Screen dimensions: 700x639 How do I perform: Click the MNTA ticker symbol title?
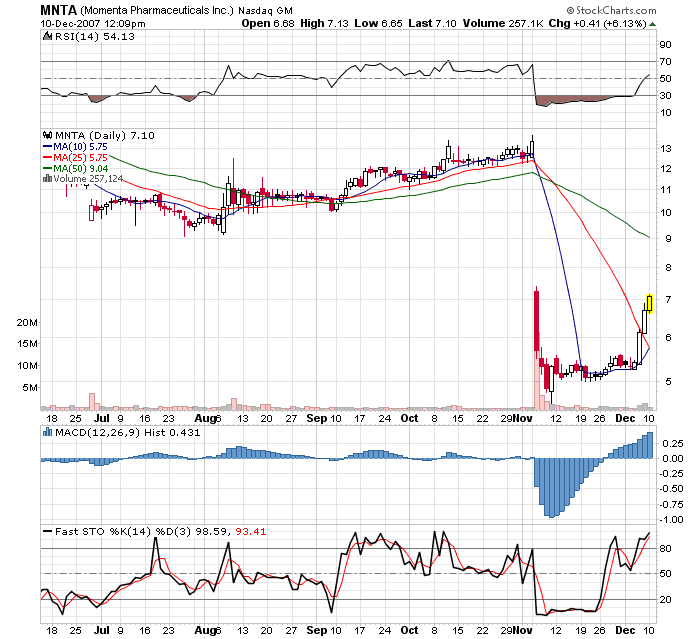pos(58,10)
